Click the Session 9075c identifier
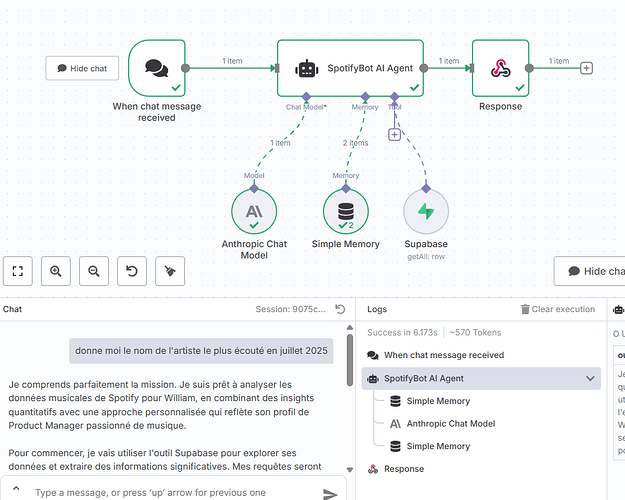The height and width of the screenshot is (500, 625). [x=291, y=309]
